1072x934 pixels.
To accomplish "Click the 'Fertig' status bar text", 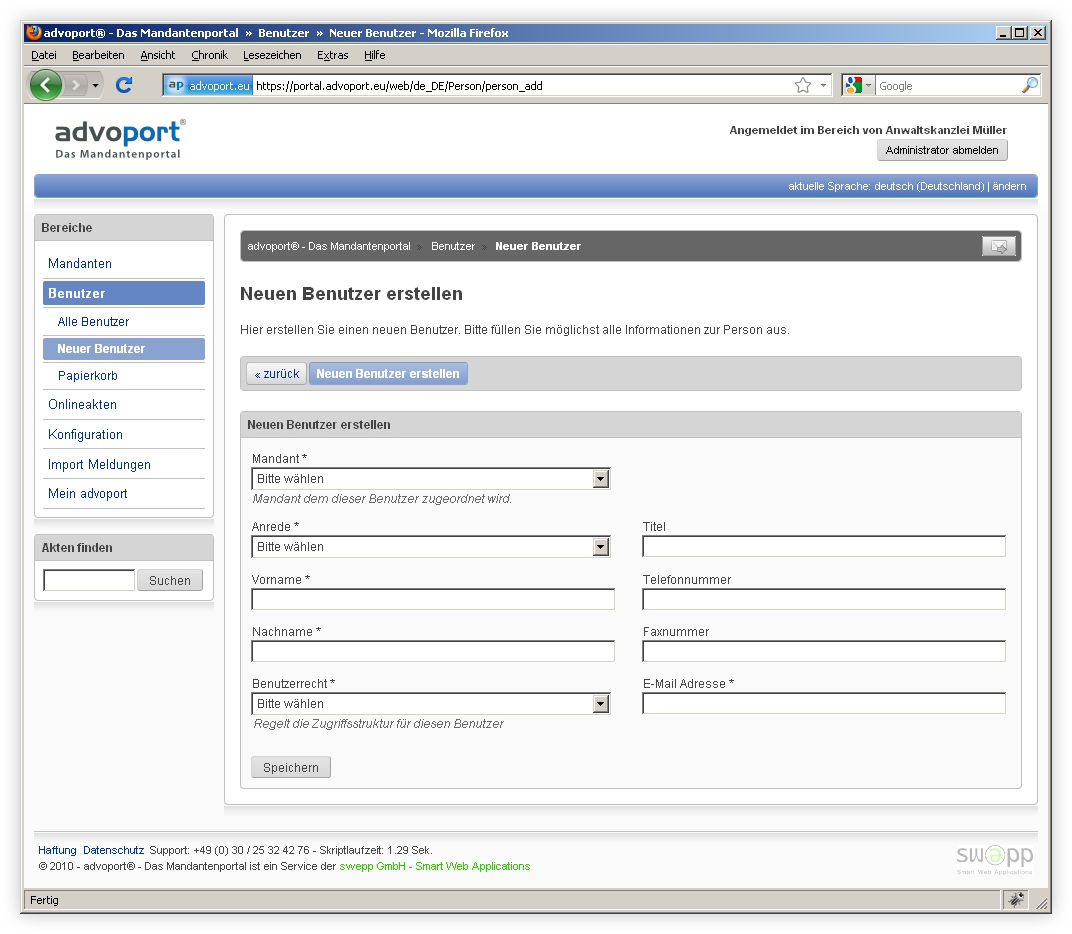I will (x=44, y=900).
